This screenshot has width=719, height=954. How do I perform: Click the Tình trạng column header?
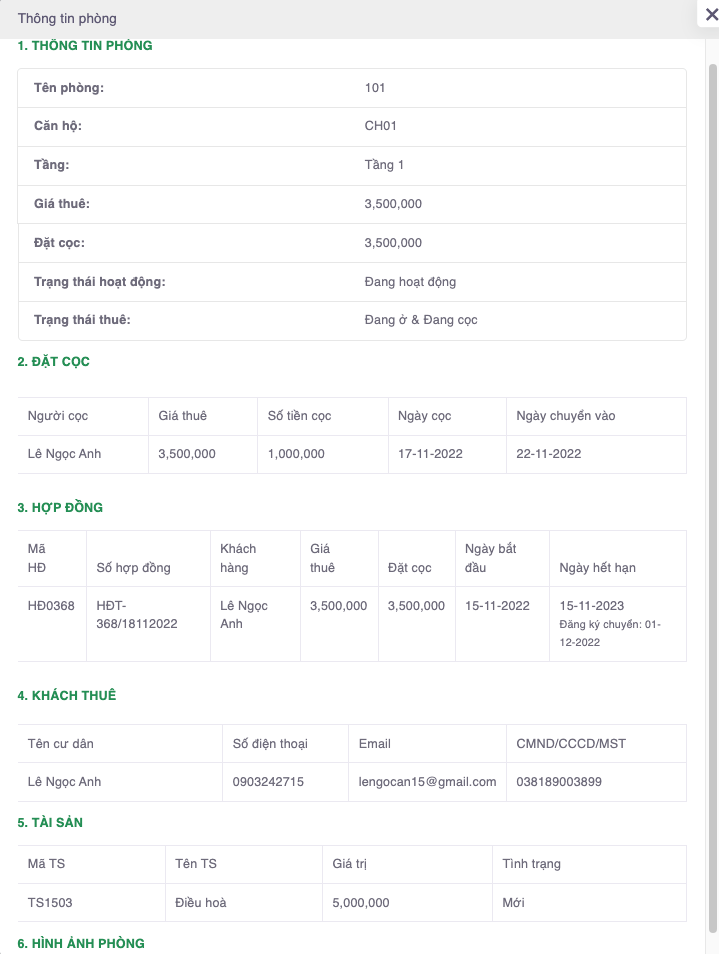[531, 864]
